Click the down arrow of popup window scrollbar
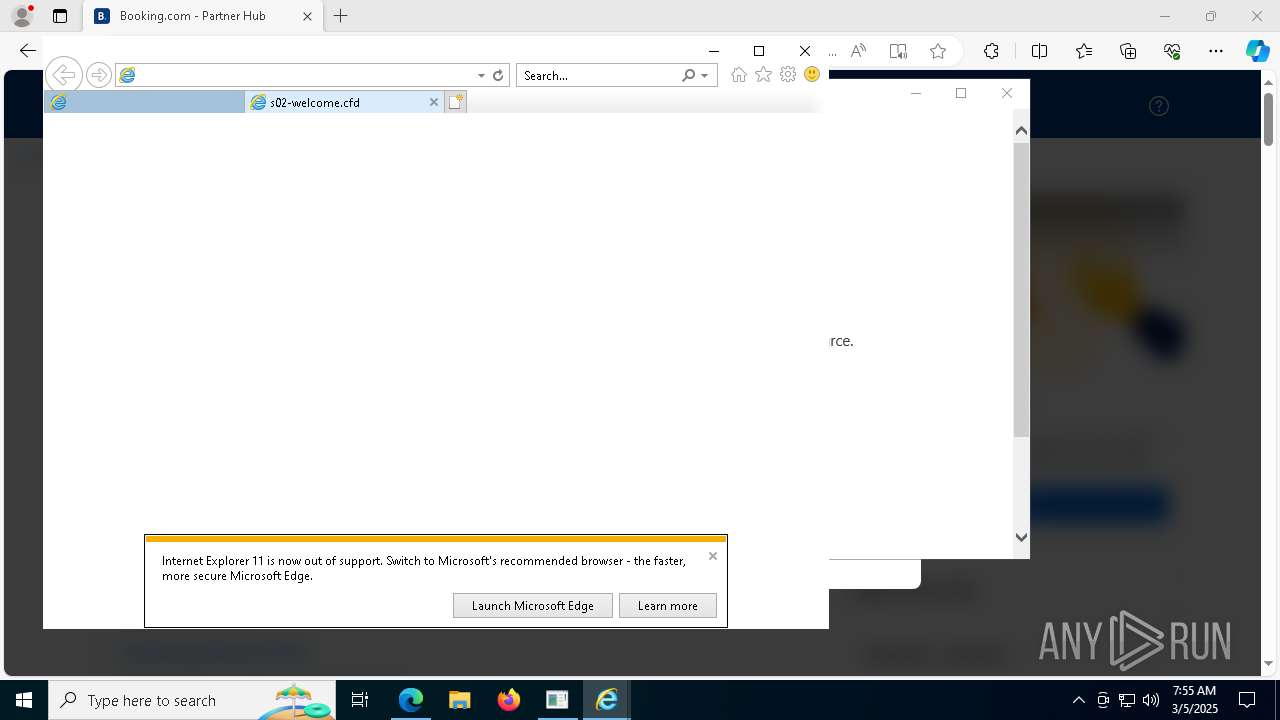This screenshot has height=720, width=1280. click(1021, 537)
